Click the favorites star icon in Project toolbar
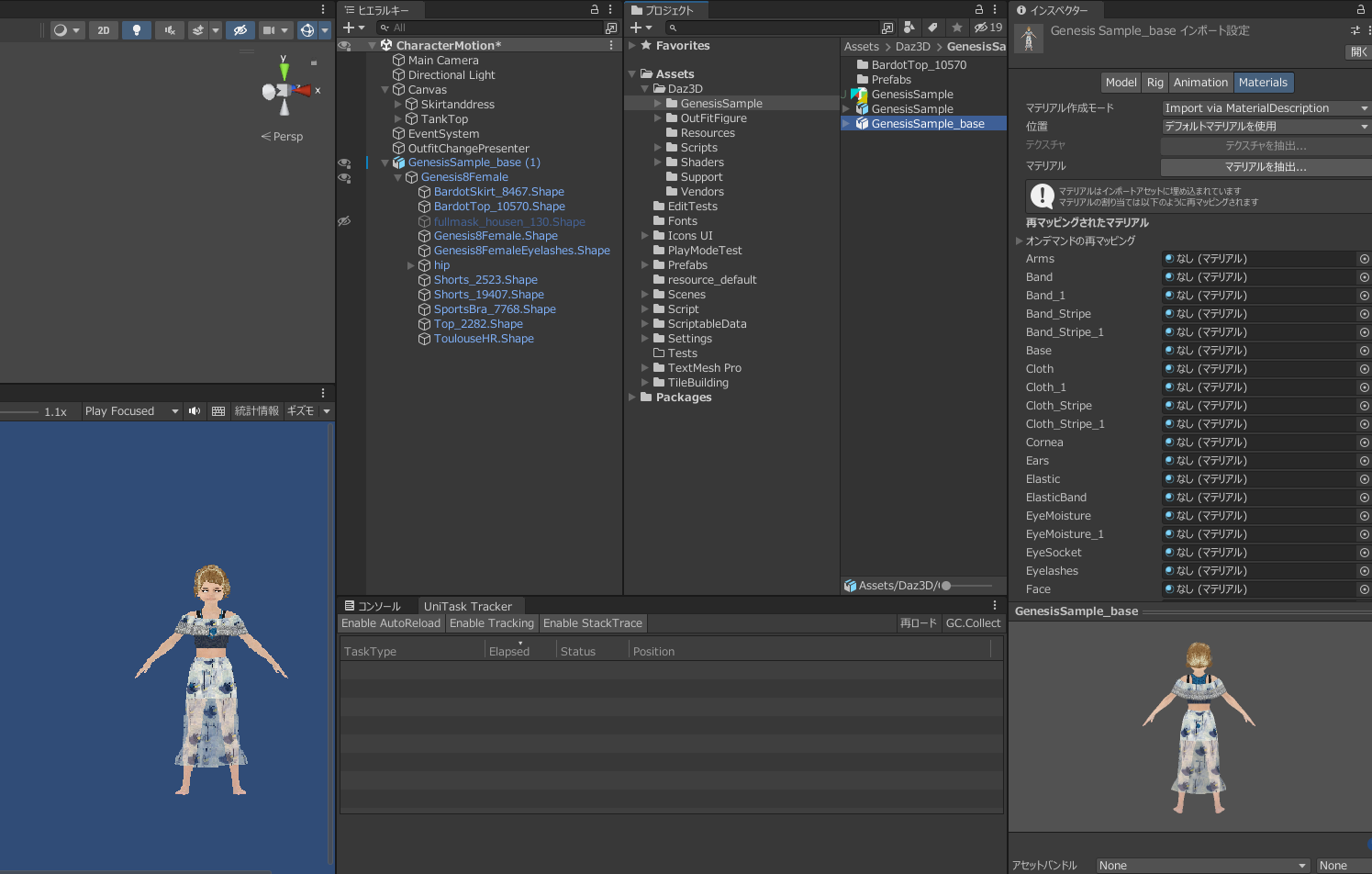Screen dimensions: 1372x874 click(x=957, y=28)
